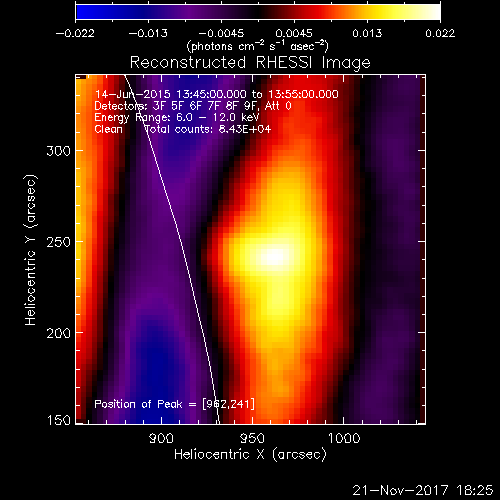Click the 21-Nov-2017 18:25 timestamp

pos(423,490)
